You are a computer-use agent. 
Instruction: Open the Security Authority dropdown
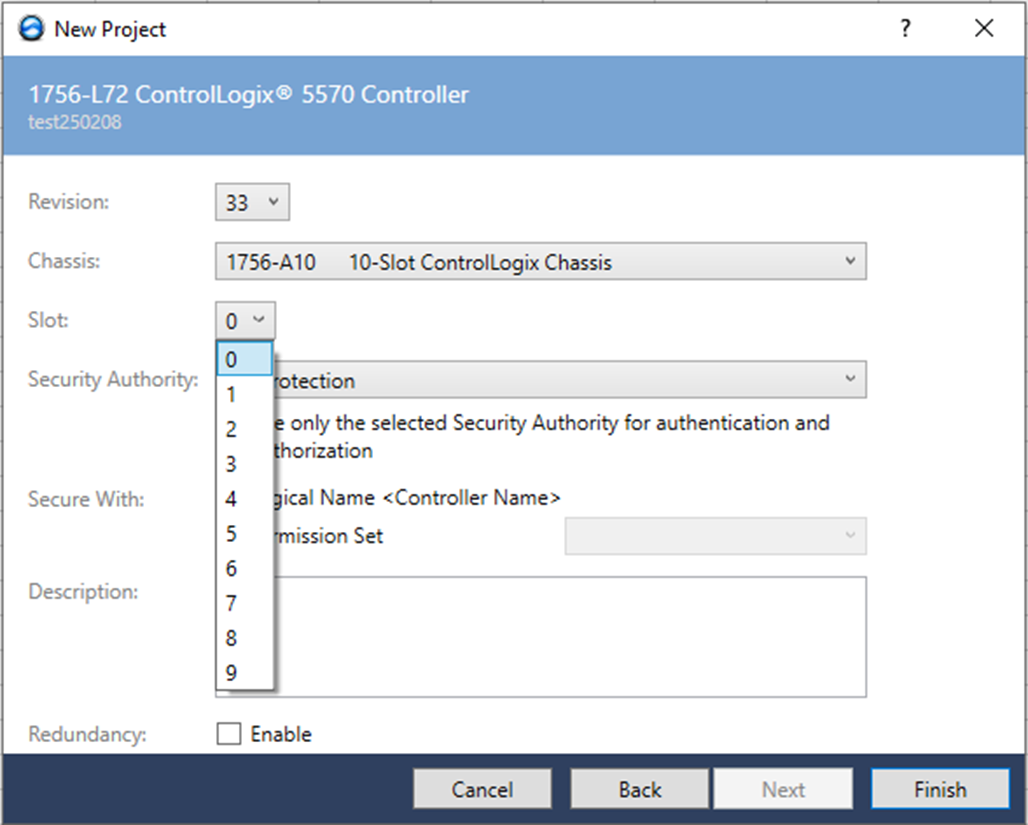569,379
